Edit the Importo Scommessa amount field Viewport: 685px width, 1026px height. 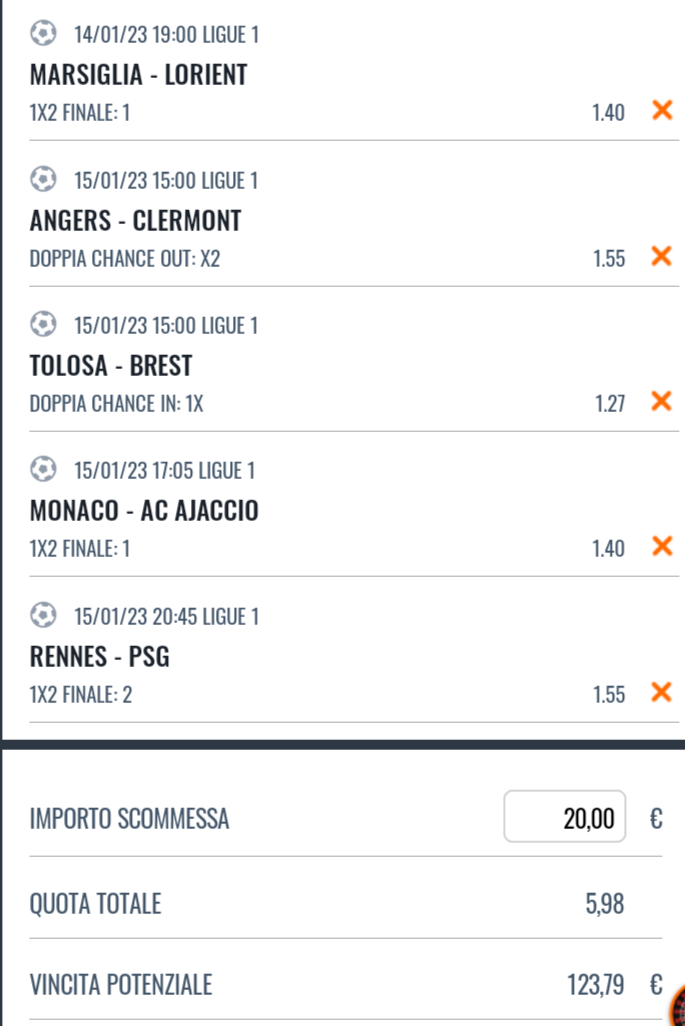(x=565, y=817)
